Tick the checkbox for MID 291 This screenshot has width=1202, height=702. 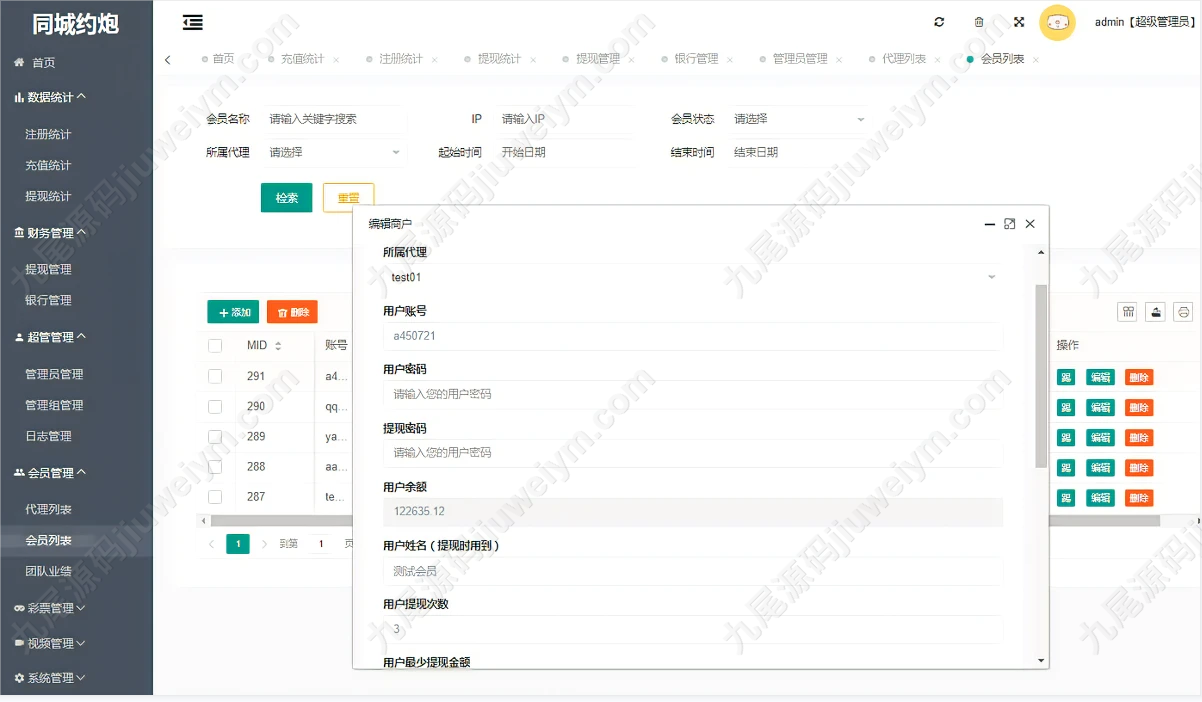pos(215,376)
